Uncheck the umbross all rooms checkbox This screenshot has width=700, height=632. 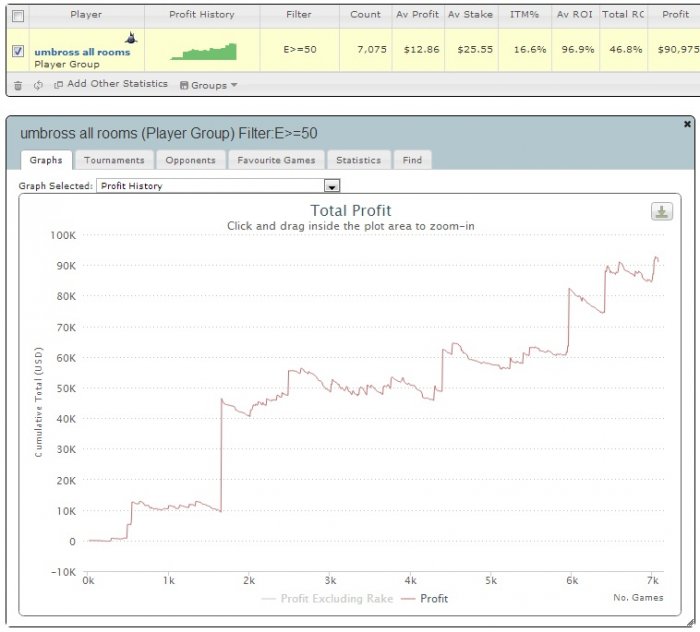(x=18, y=51)
